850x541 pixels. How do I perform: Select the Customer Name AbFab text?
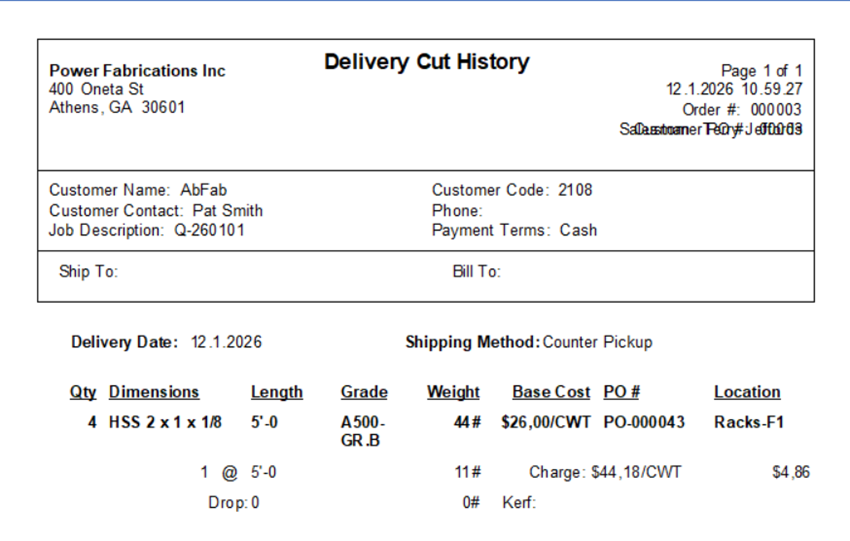138,190
